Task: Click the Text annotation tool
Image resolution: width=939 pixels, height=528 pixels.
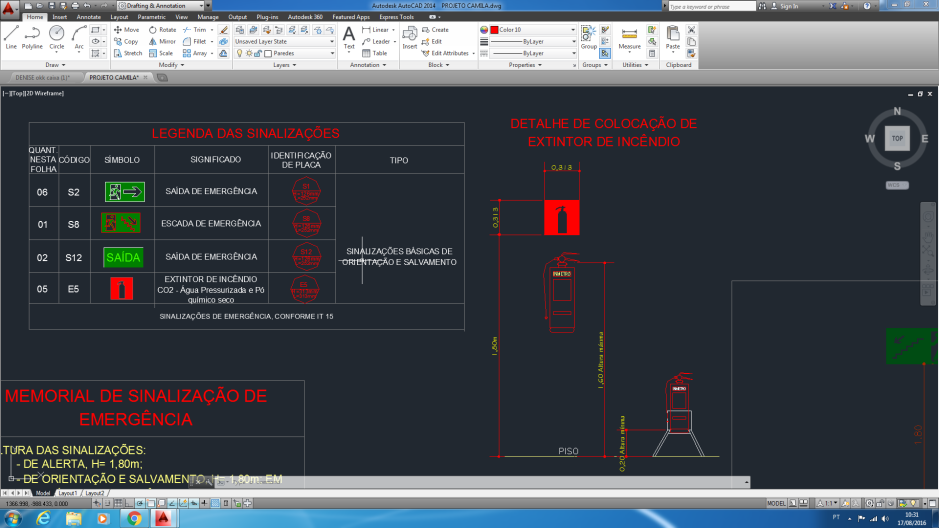Action: pos(349,36)
